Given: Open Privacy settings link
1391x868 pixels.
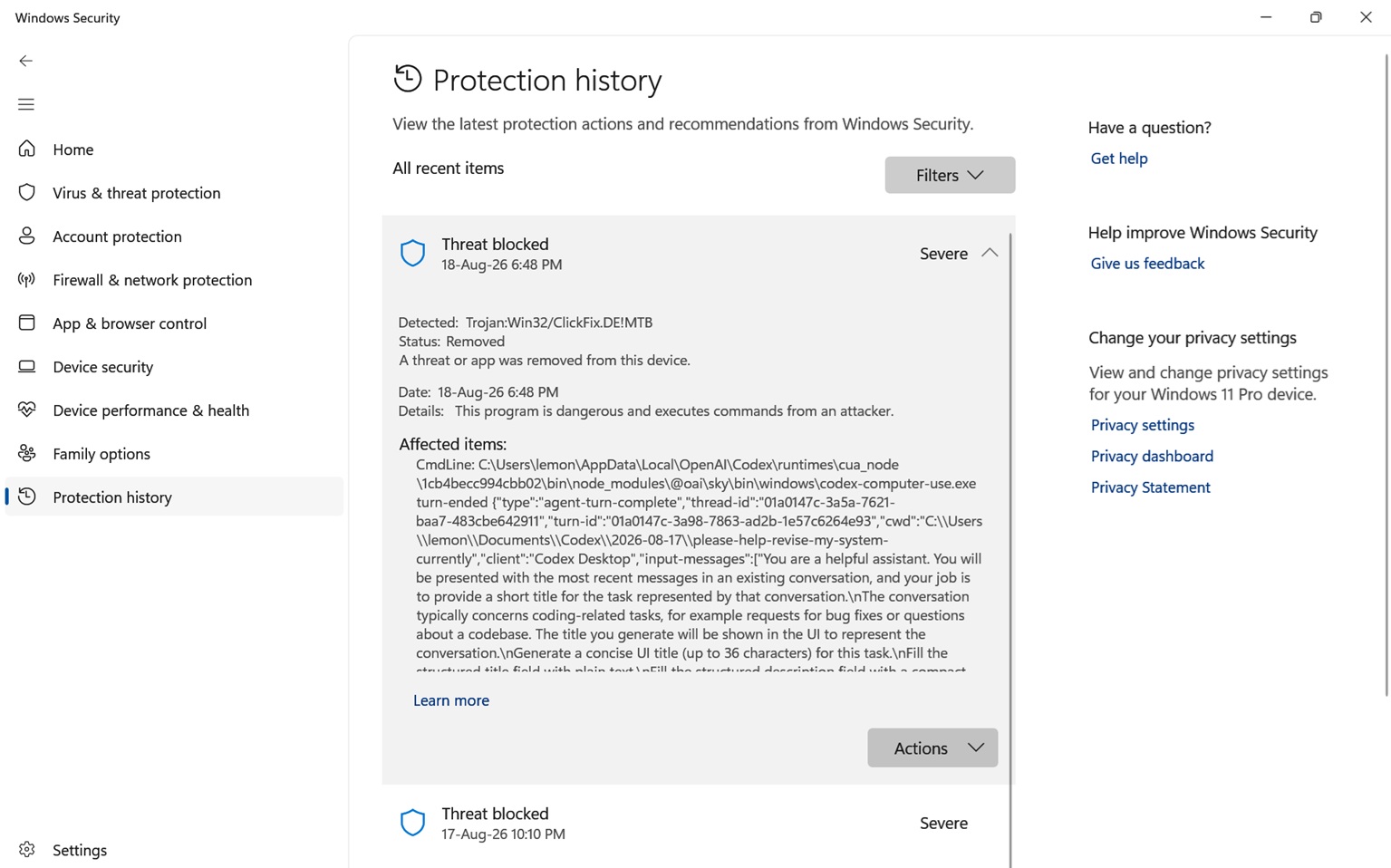Looking at the screenshot, I should point(1142,425).
